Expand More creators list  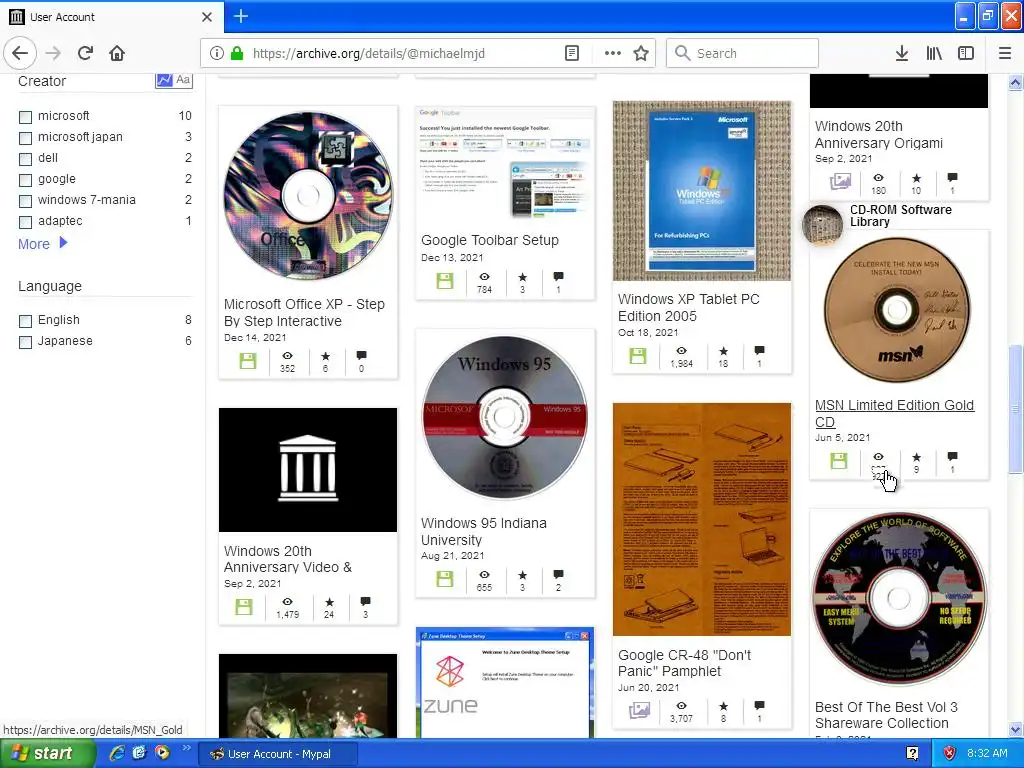point(43,244)
